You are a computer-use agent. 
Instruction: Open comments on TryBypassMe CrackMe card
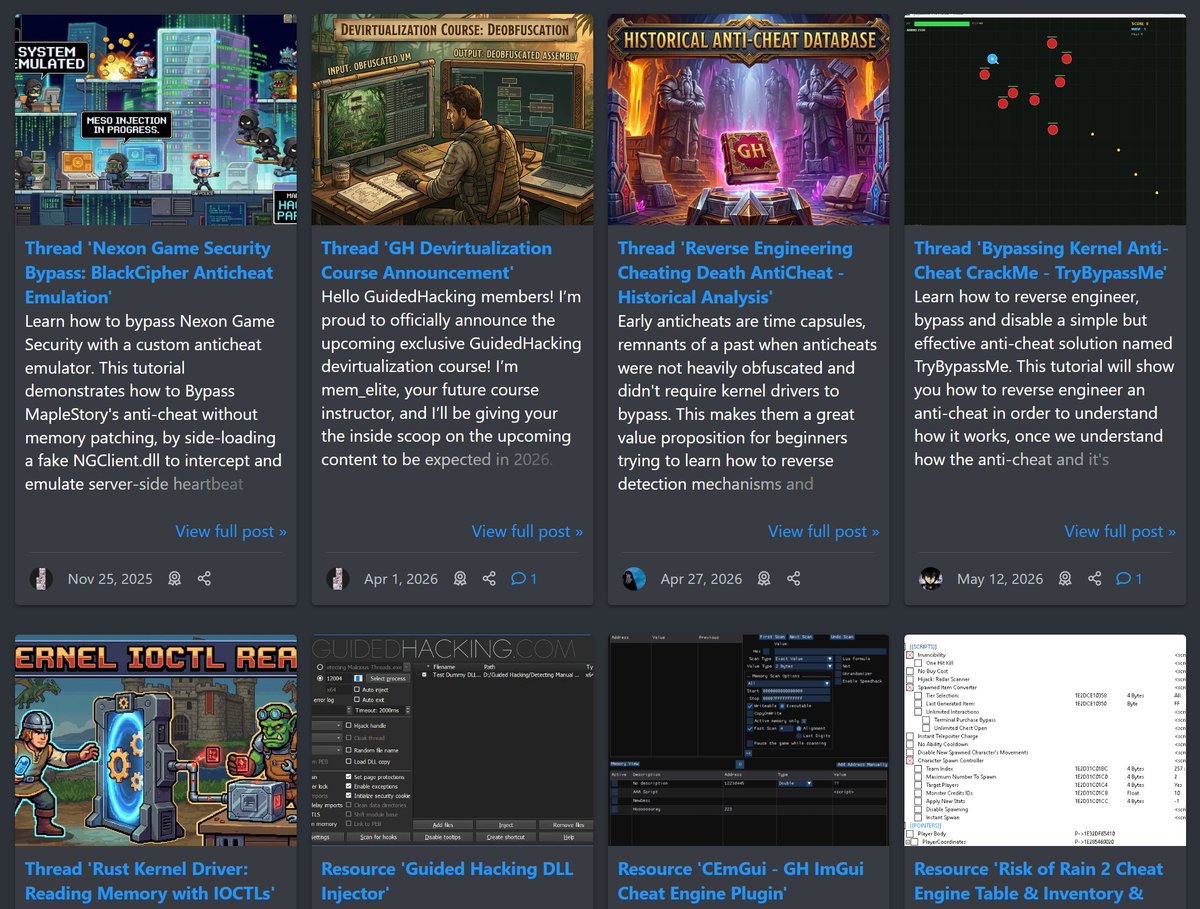coord(1129,579)
